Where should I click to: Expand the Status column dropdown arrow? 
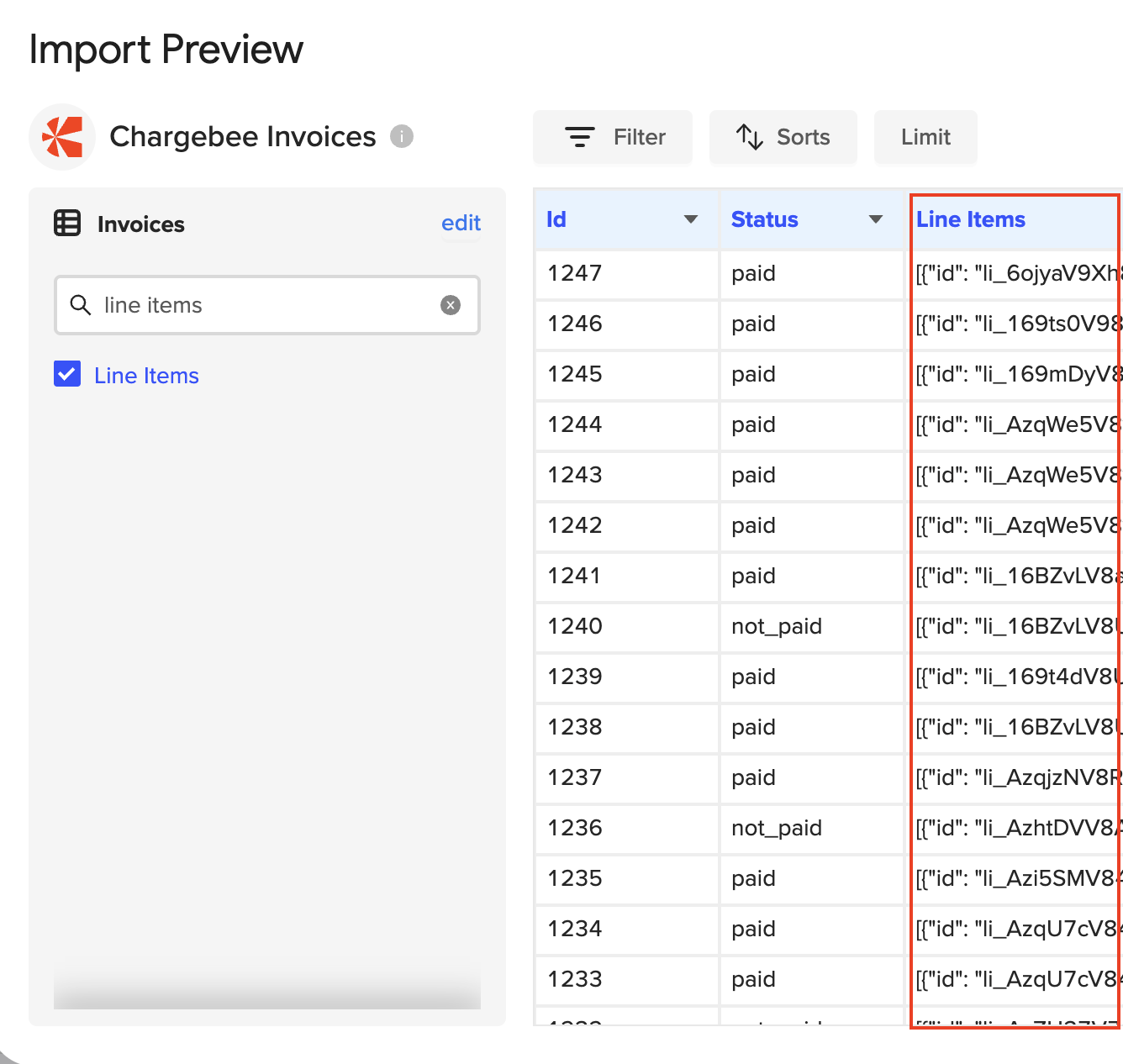pyautogui.click(x=876, y=219)
